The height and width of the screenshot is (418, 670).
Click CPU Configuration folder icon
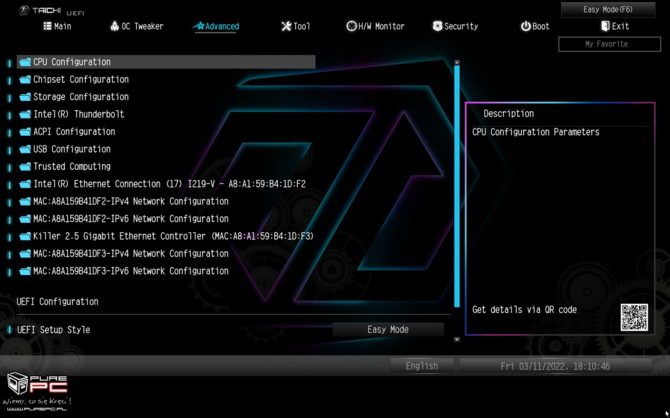(25, 62)
